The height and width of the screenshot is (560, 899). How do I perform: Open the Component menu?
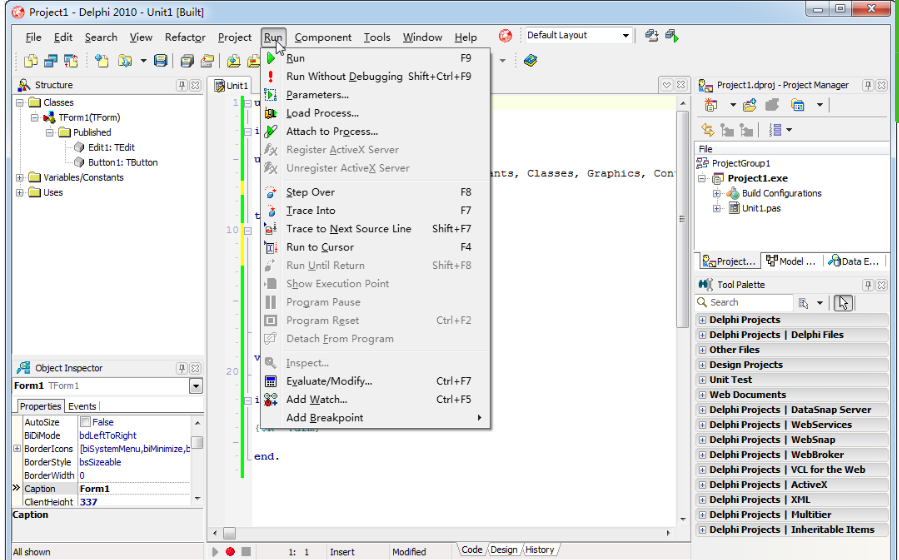(323, 37)
